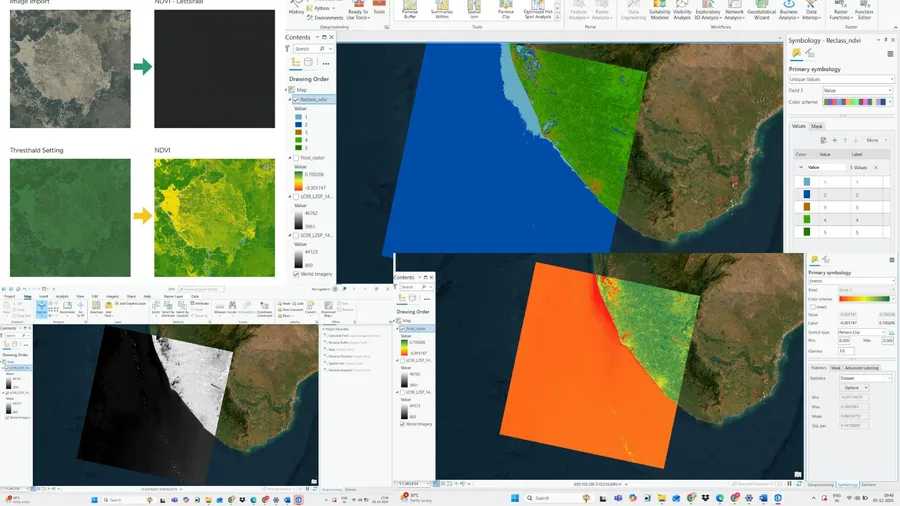
Task: Click the Options button under Statistics
Action: (x=854, y=388)
